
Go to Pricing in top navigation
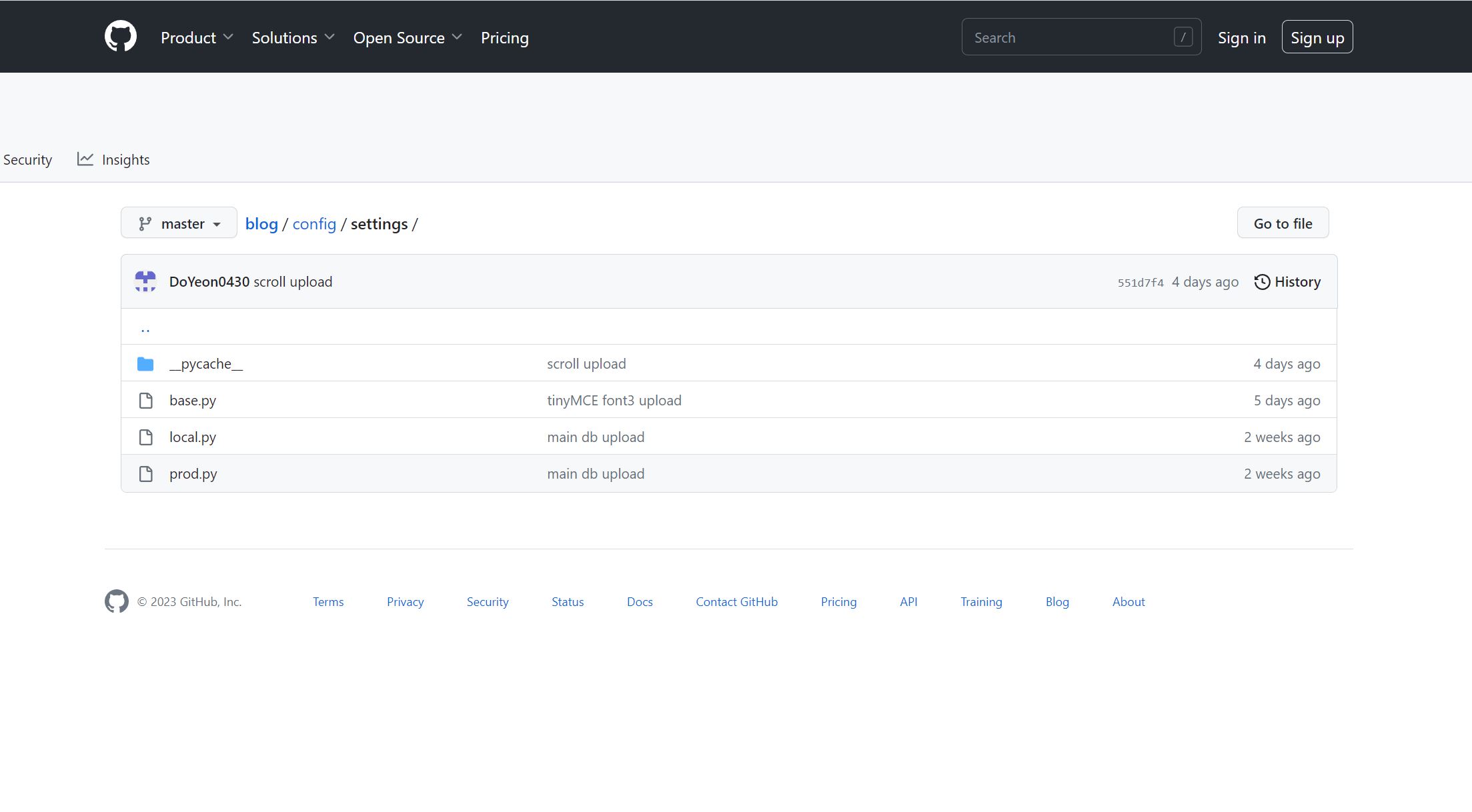point(505,38)
